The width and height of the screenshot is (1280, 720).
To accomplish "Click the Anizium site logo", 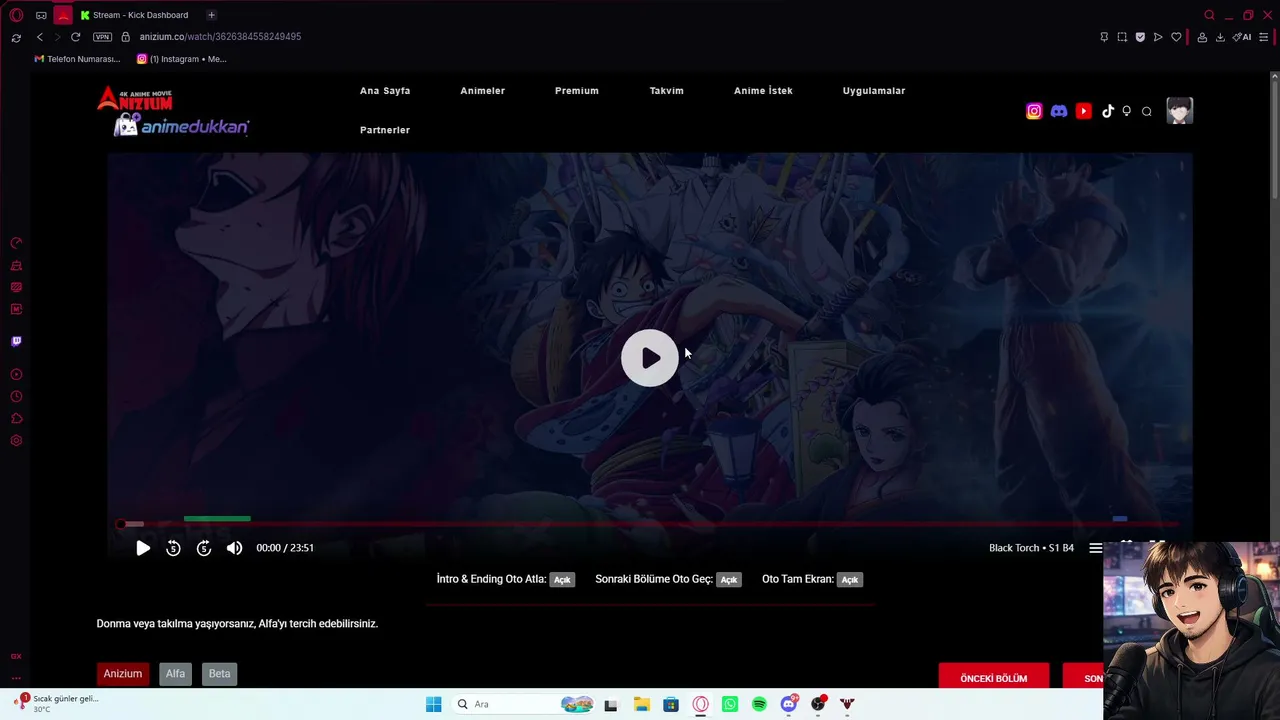I will (x=135, y=98).
